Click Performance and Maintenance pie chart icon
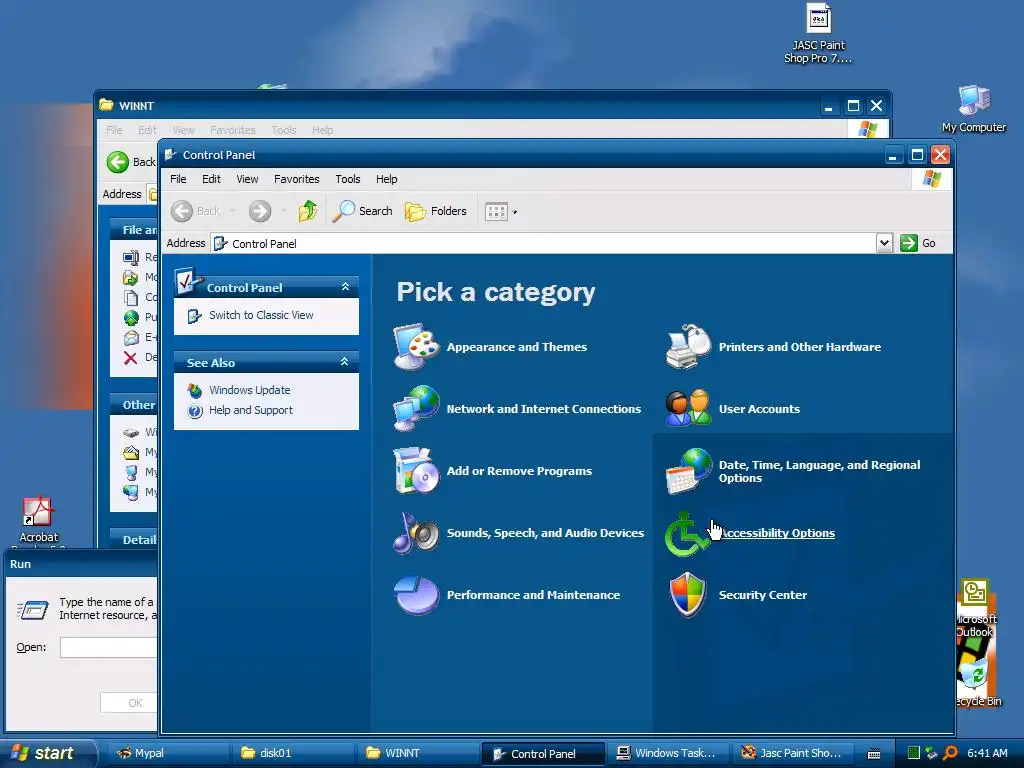Screen dimensions: 1024x768 (x=416, y=595)
